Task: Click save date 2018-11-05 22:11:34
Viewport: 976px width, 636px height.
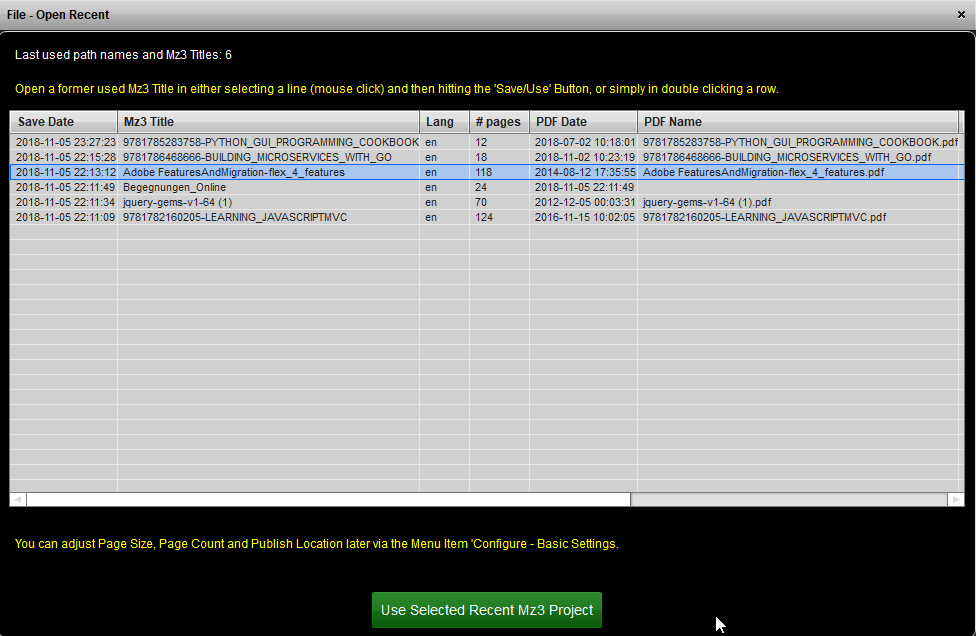Action: pos(65,202)
